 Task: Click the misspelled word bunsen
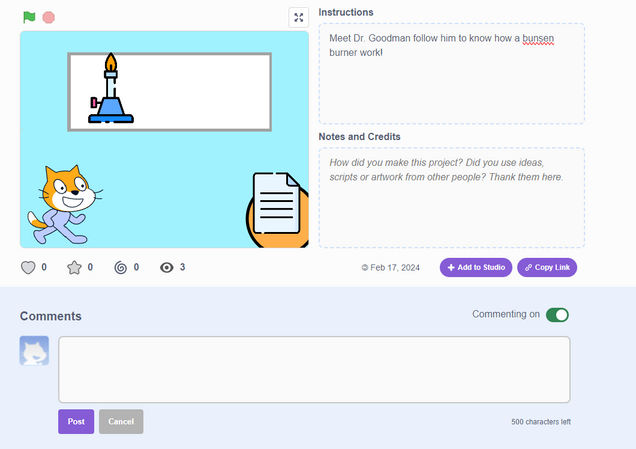538,39
